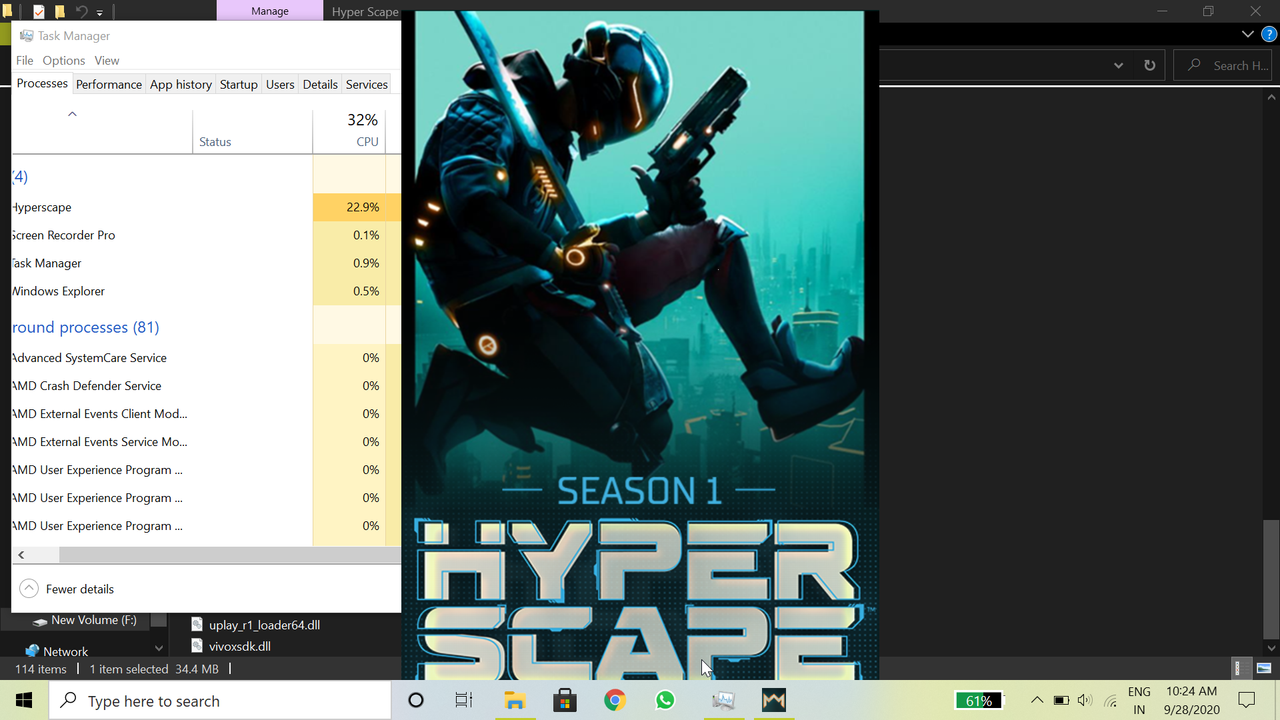Click the Background processes (81) group header
The image size is (1280, 720).
(x=86, y=327)
